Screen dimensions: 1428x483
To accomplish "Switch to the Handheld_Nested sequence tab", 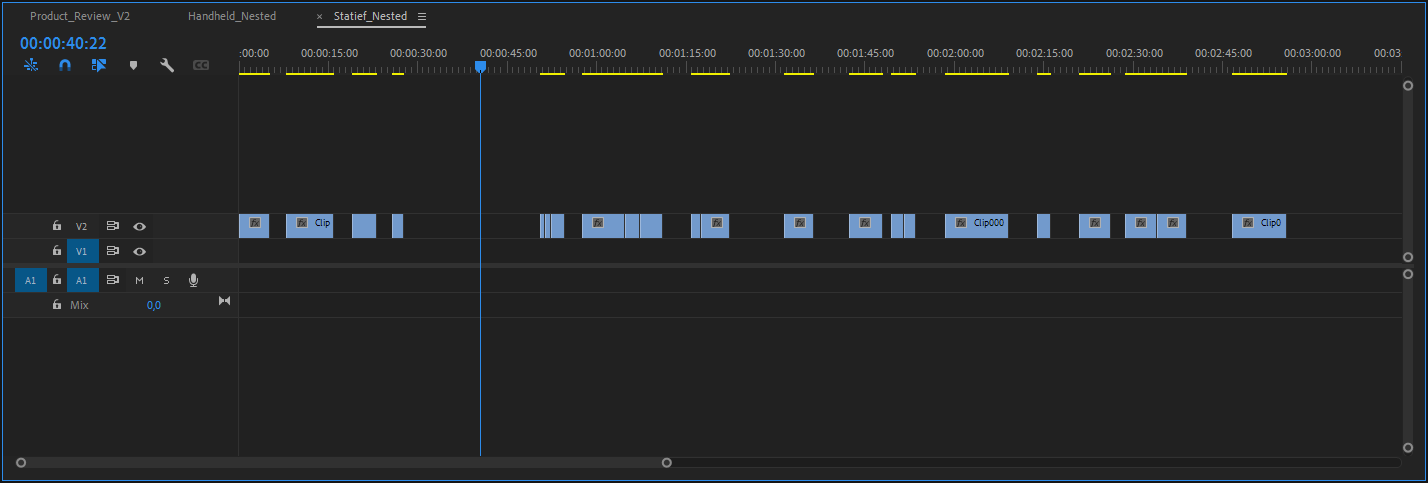I will point(232,17).
